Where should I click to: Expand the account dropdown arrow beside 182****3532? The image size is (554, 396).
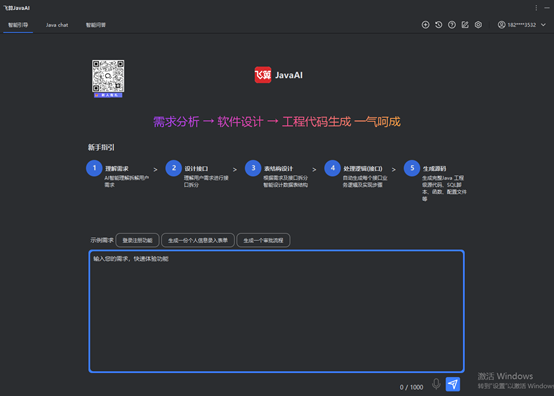[543, 25]
